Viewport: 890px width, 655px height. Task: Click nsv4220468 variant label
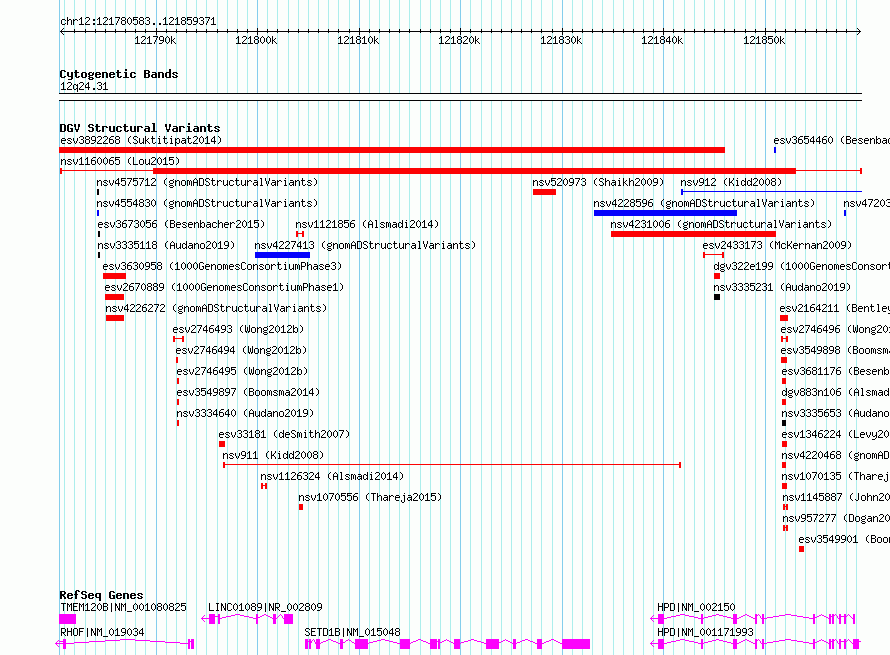pyautogui.click(x=836, y=455)
